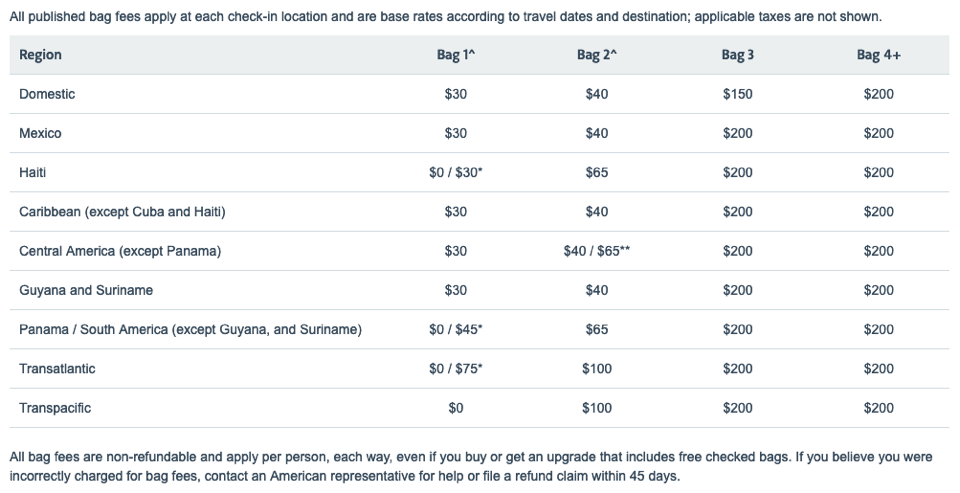
Task: Click the Region column header
Action: pos(40,55)
